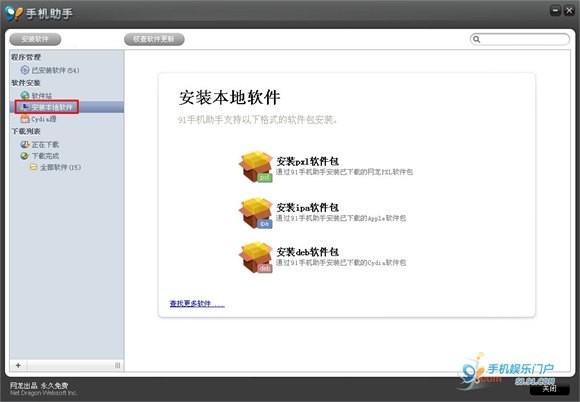Open 已安装软件 (54) in the sidebar

(50, 70)
